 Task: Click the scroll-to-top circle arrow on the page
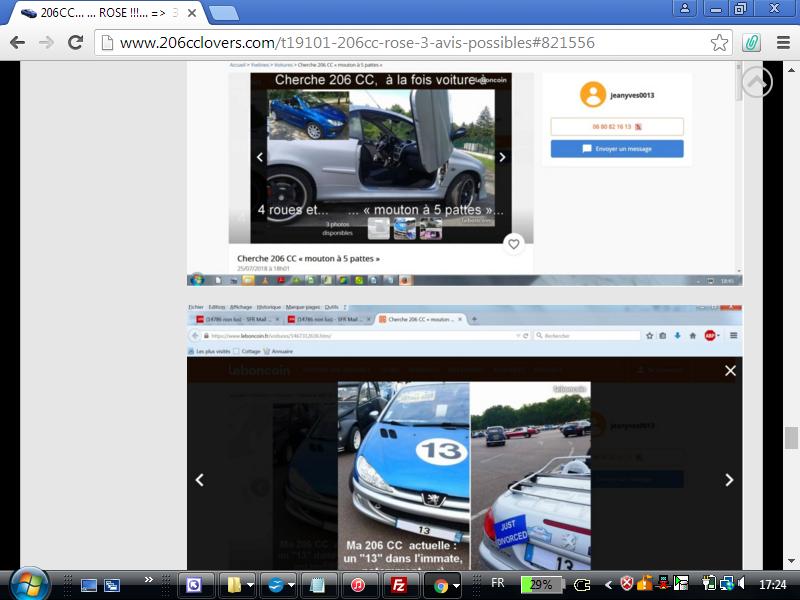point(756,82)
